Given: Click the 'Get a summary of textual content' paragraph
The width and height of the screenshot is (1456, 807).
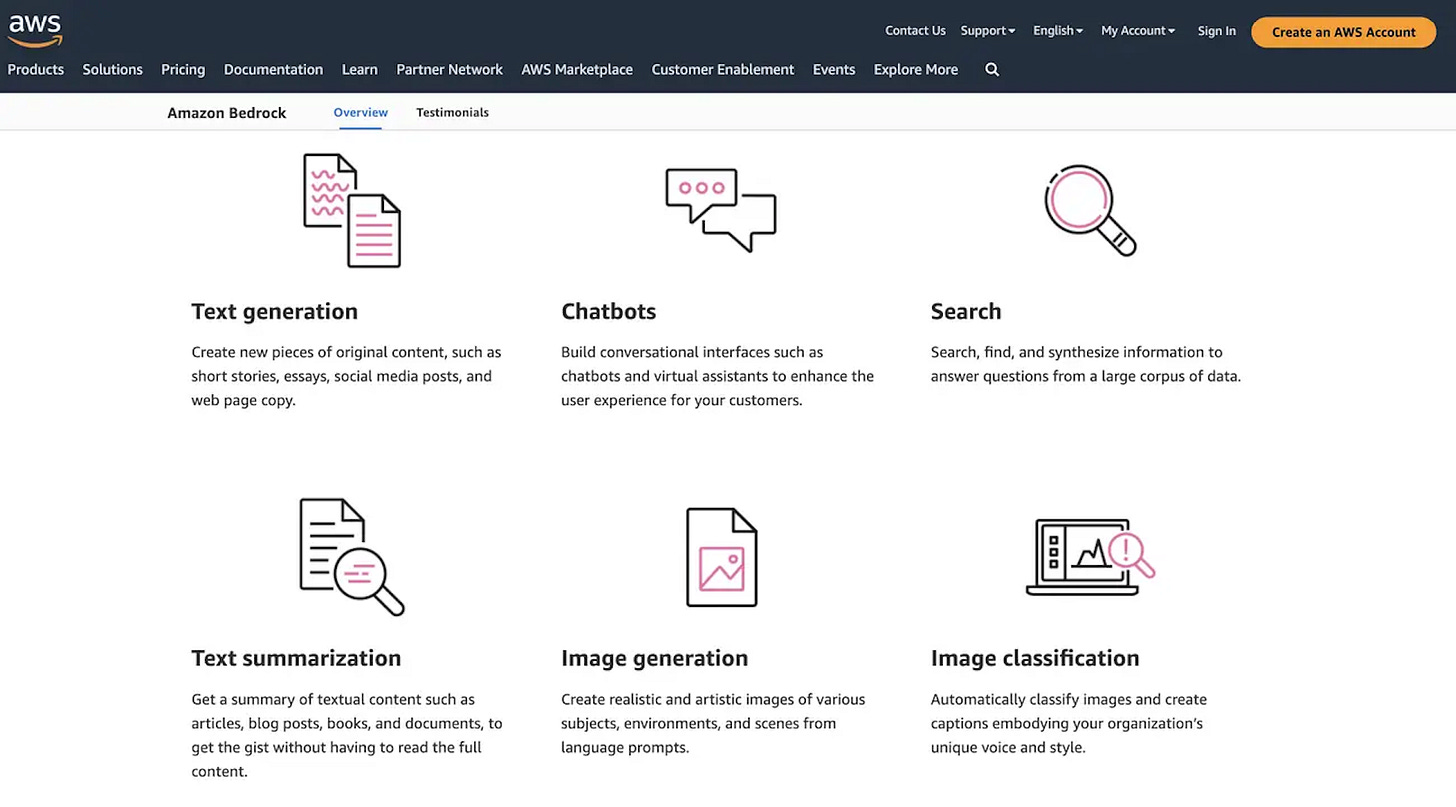Looking at the screenshot, I should (x=347, y=735).
